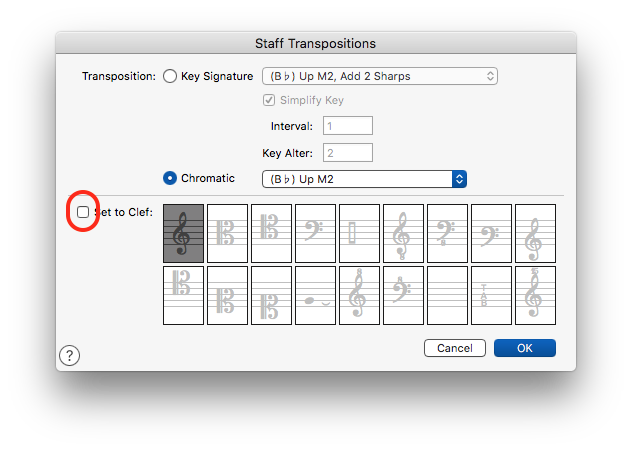The height and width of the screenshot is (451, 632).
Task: Click the Interval input field
Action: [347, 126]
